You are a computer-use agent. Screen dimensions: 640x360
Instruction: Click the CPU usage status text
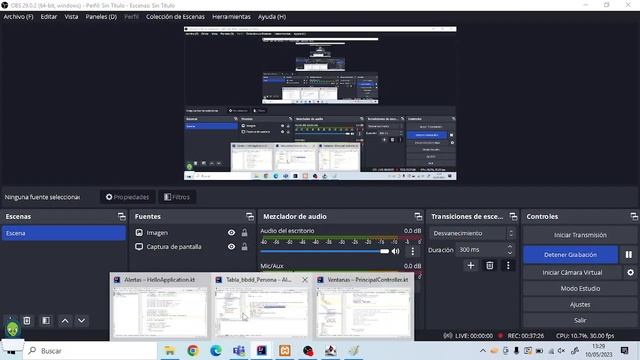tap(584, 336)
